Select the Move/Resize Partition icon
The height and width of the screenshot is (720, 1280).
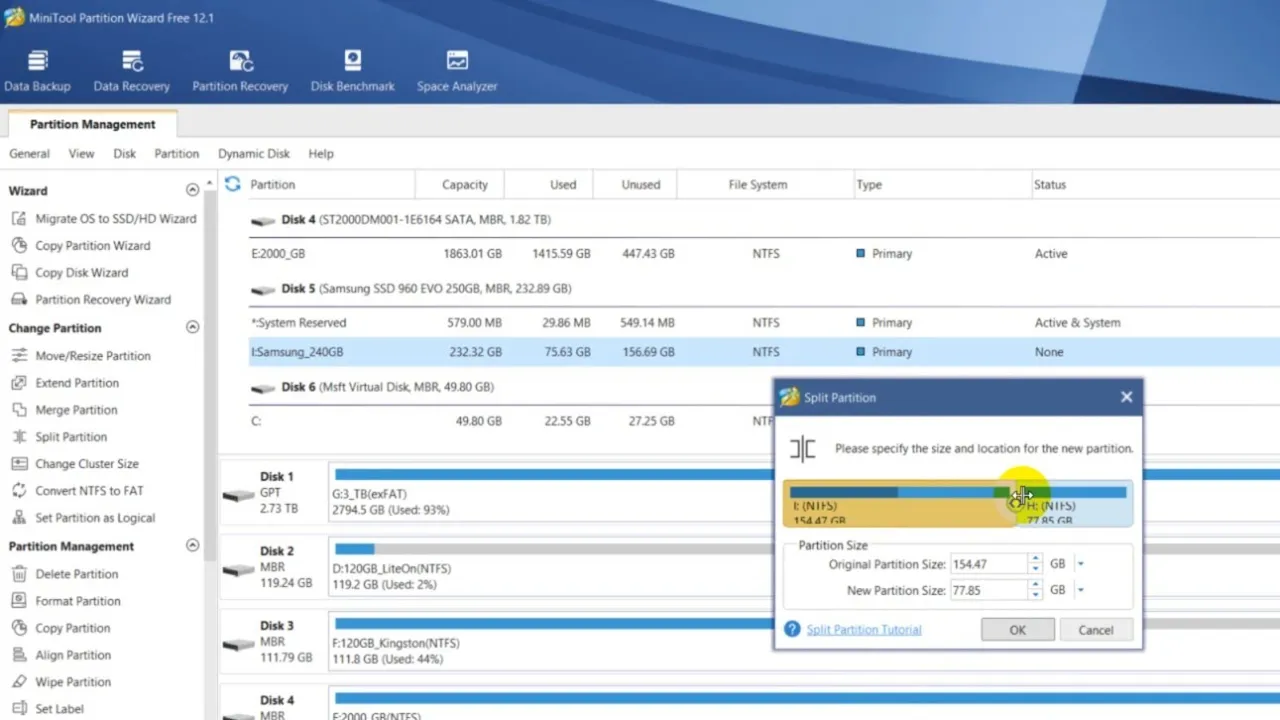[x=19, y=355]
